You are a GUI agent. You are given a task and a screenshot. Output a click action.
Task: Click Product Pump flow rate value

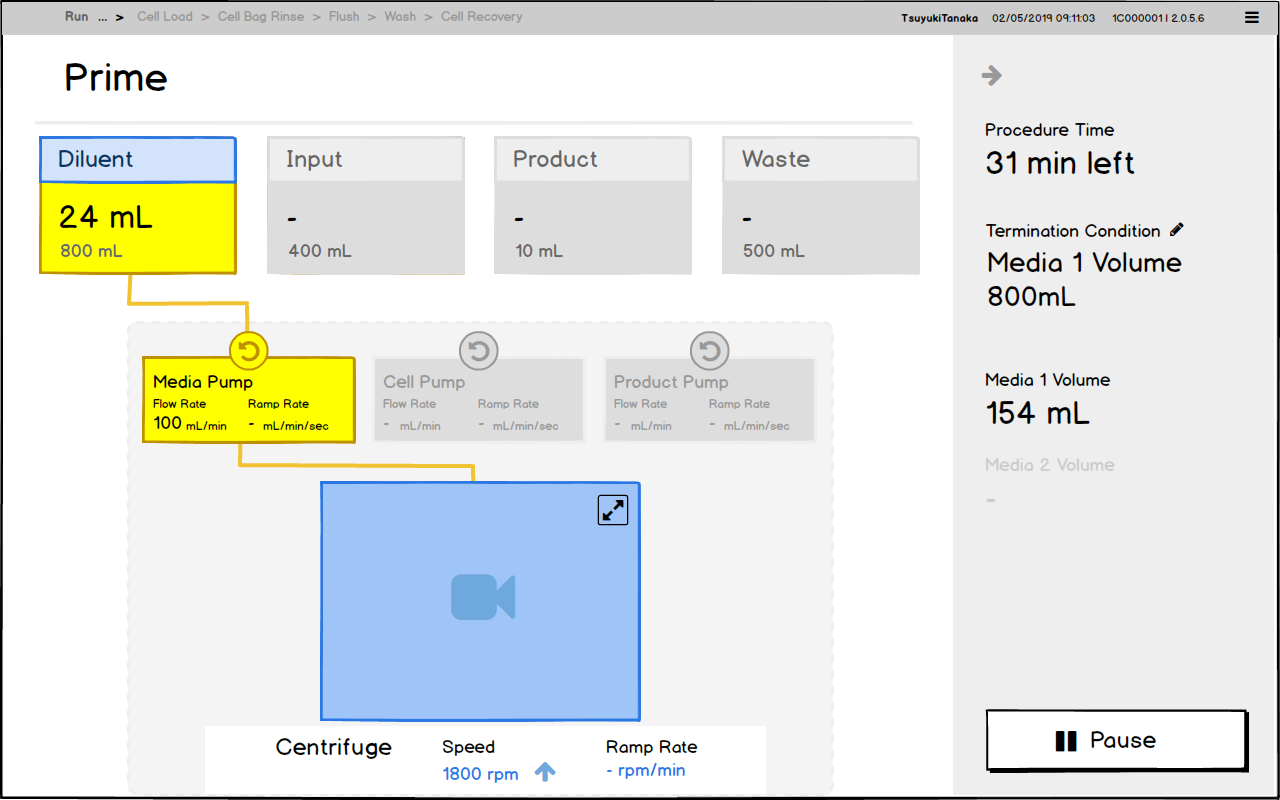[643, 425]
